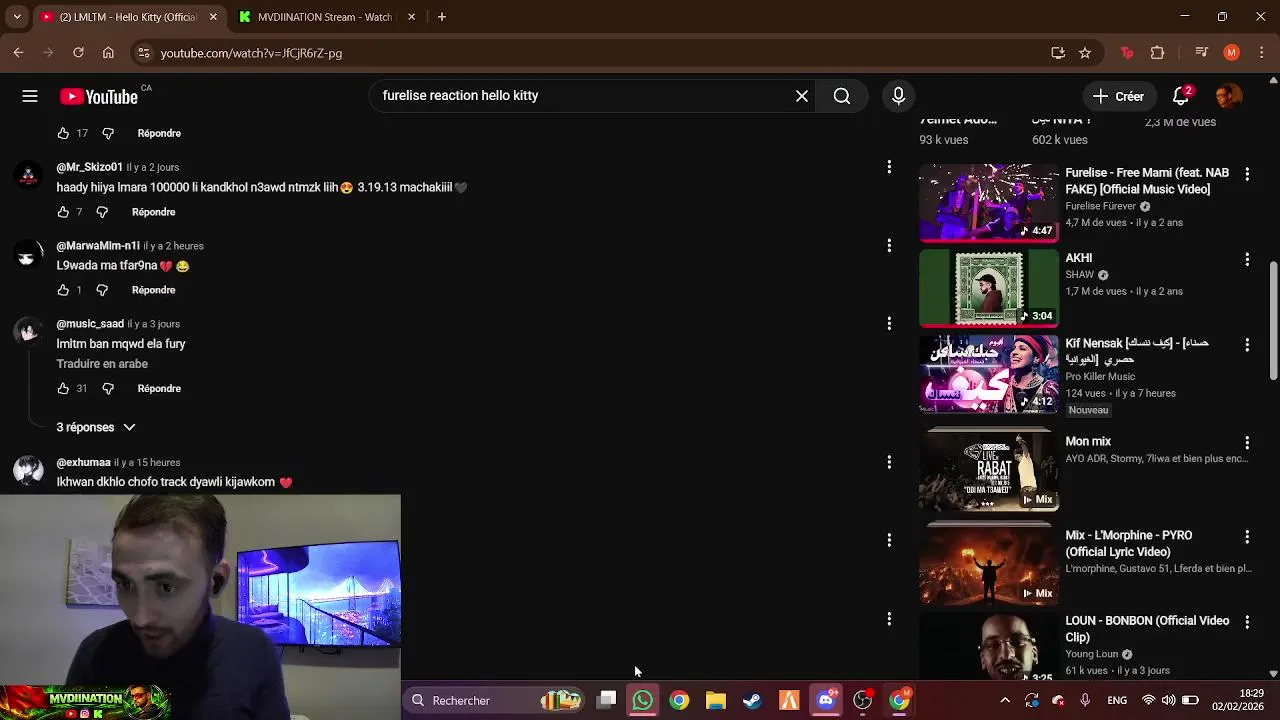Switch to the MVDIINATION Stream tab
Screen dimensions: 1280x720
[x=324, y=17]
